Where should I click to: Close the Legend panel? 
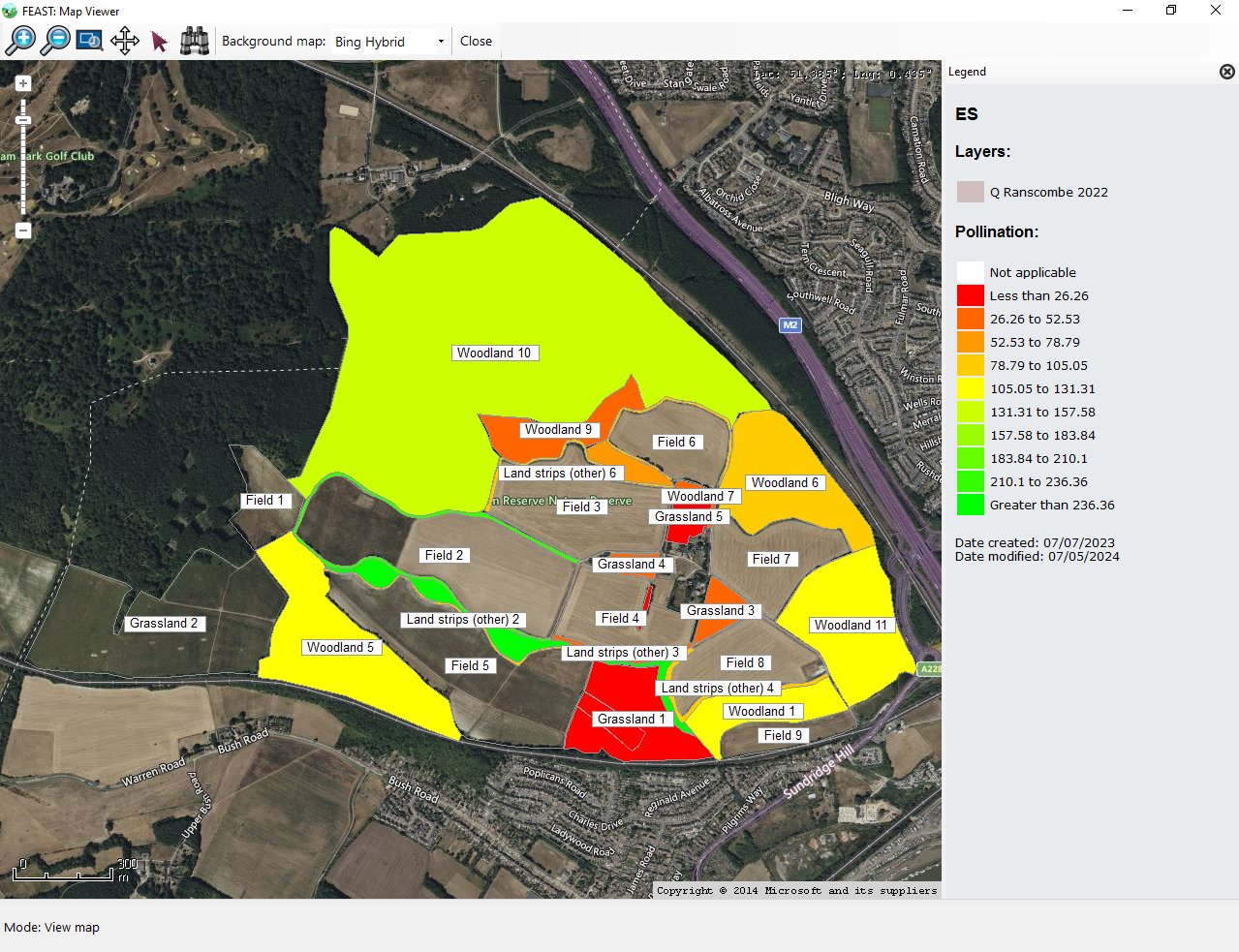coord(1226,72)
